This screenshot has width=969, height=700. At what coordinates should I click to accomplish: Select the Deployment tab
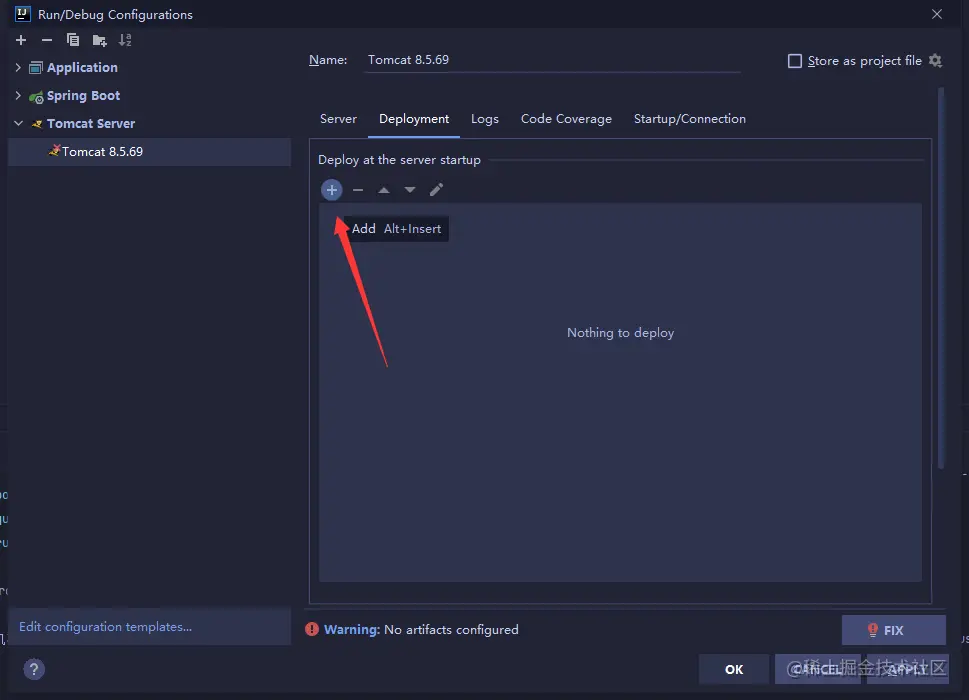point(414,119)
